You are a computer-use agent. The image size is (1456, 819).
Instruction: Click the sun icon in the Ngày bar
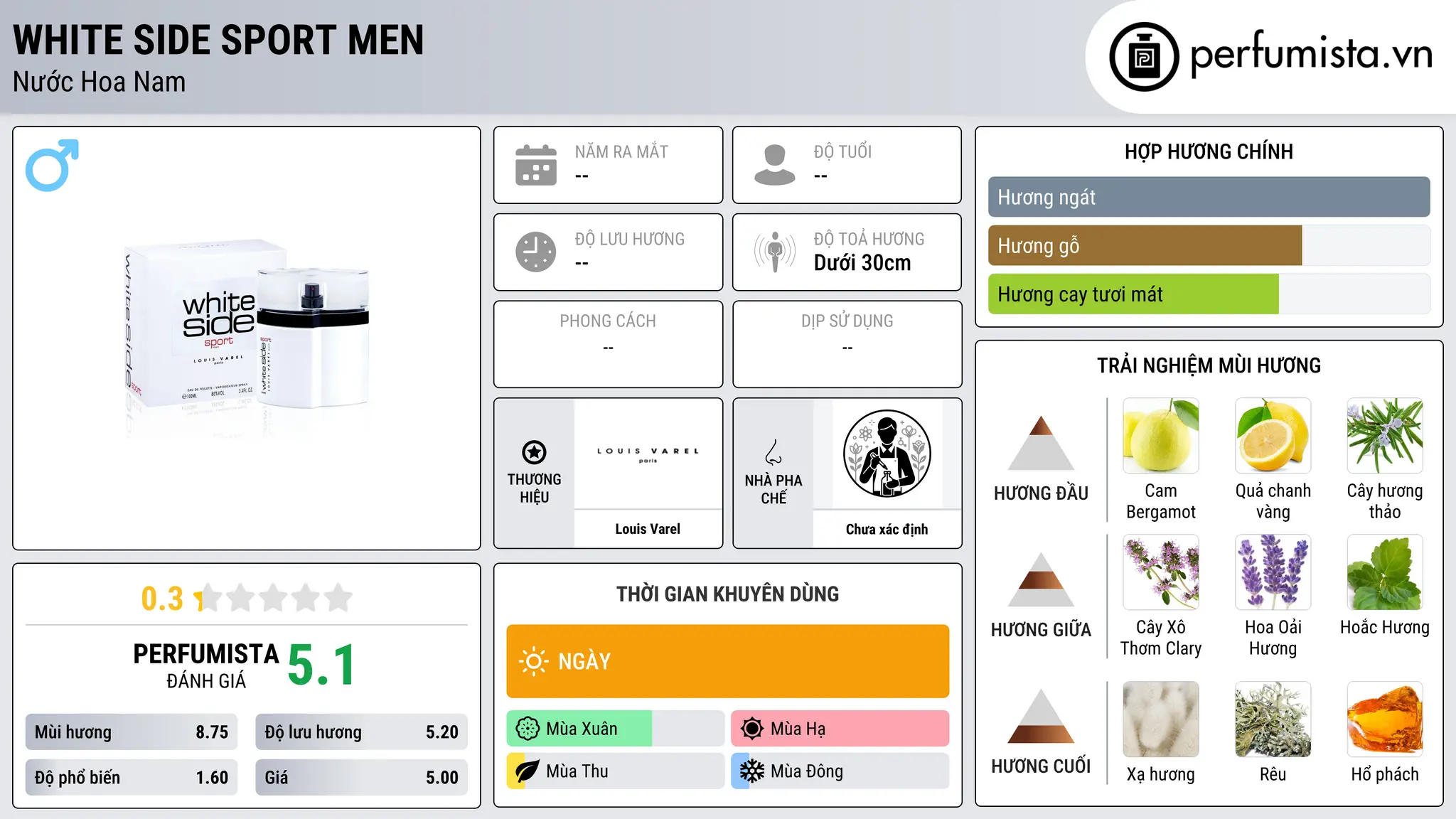[533, 661]
